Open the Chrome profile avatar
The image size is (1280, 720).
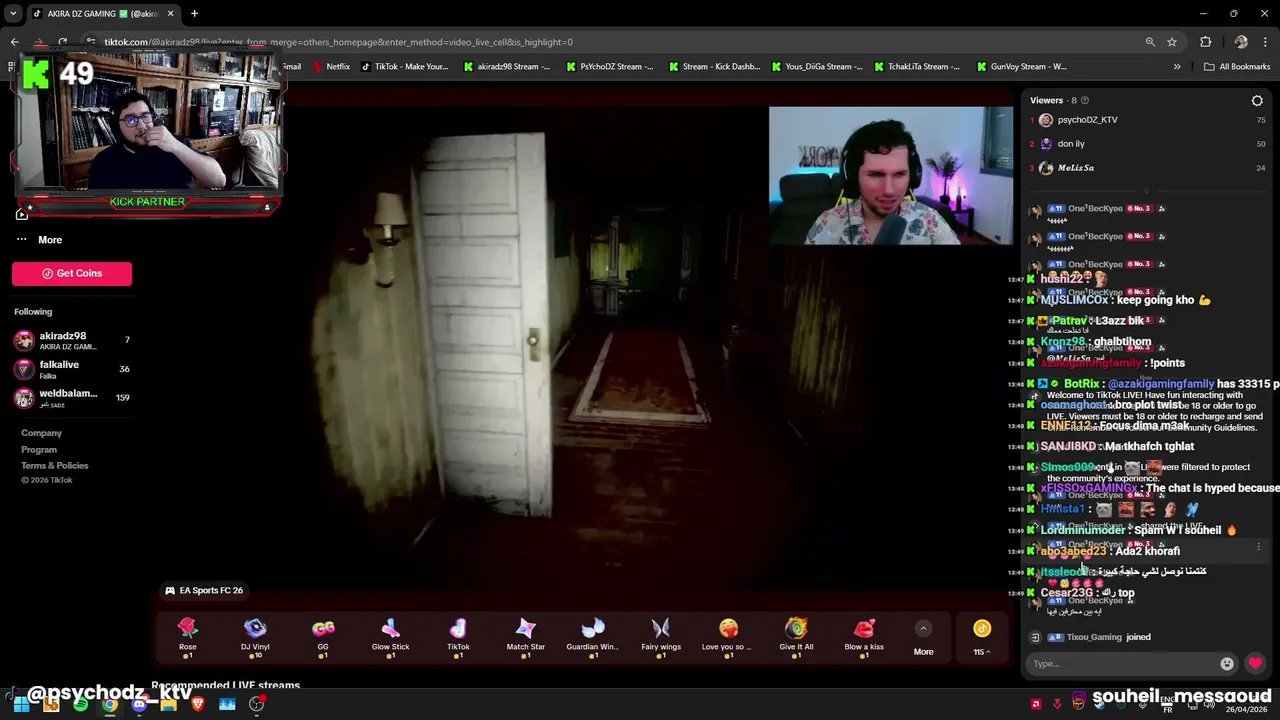click(x=1241, y=42)
